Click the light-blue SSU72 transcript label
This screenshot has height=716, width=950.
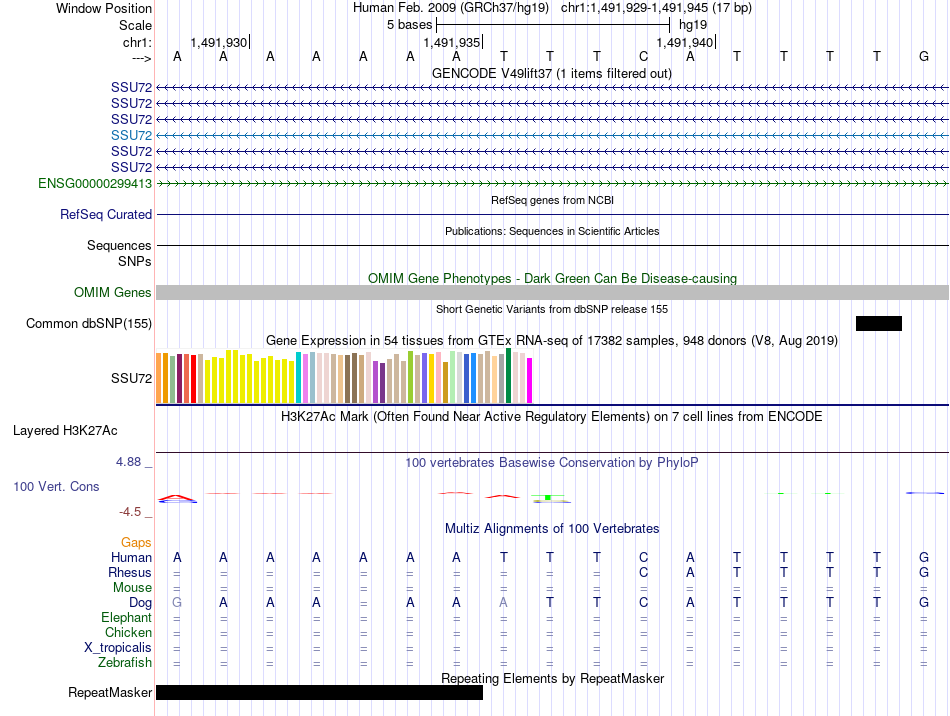pos(131,135)
